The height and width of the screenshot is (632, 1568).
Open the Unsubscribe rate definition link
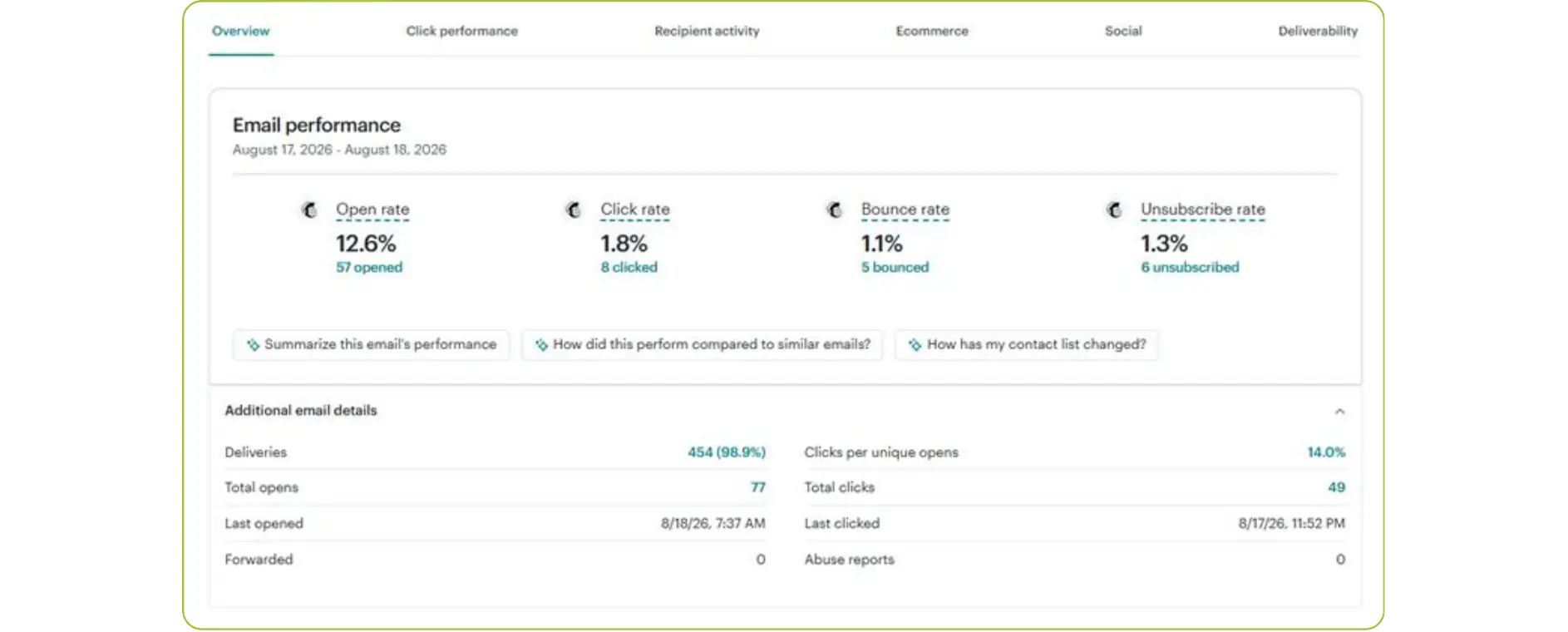(1203, 210)
